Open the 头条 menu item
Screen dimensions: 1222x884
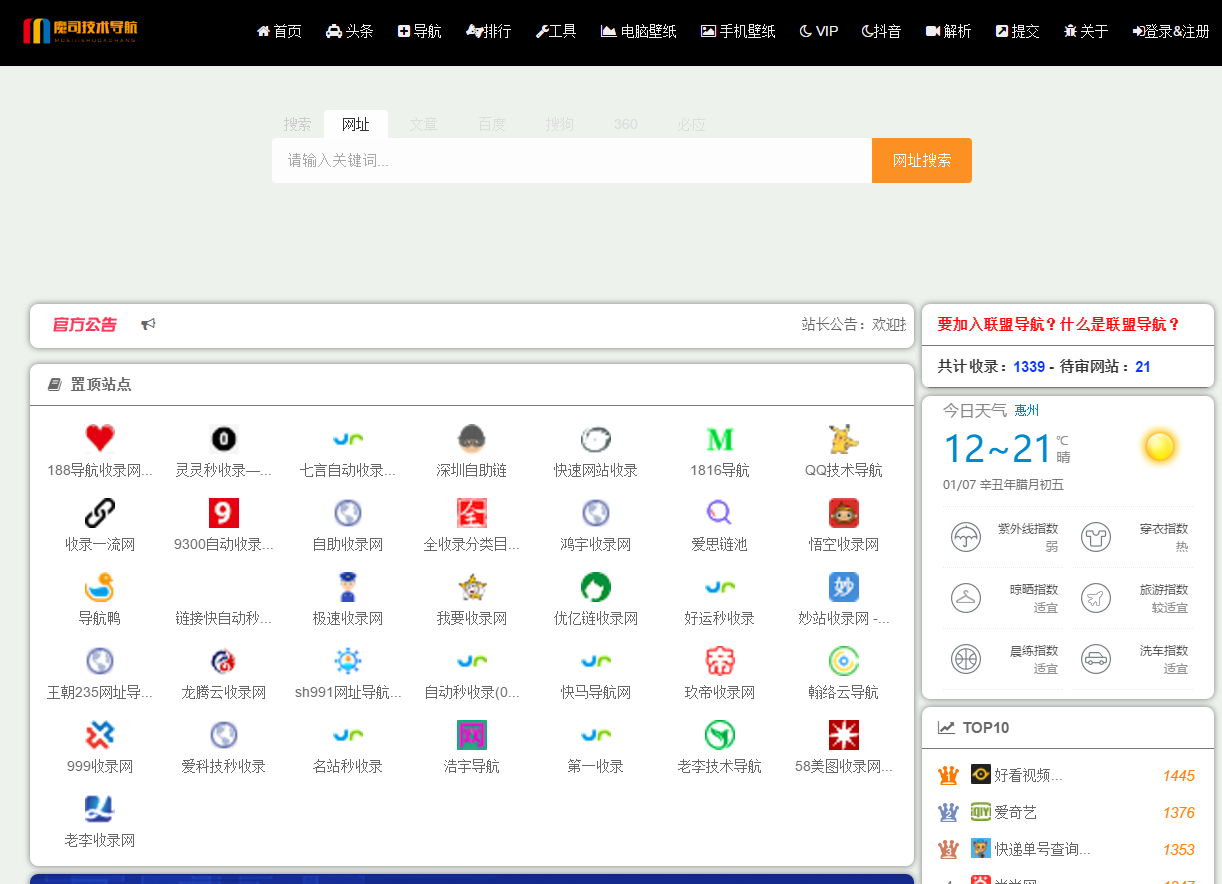pos(349,31)
